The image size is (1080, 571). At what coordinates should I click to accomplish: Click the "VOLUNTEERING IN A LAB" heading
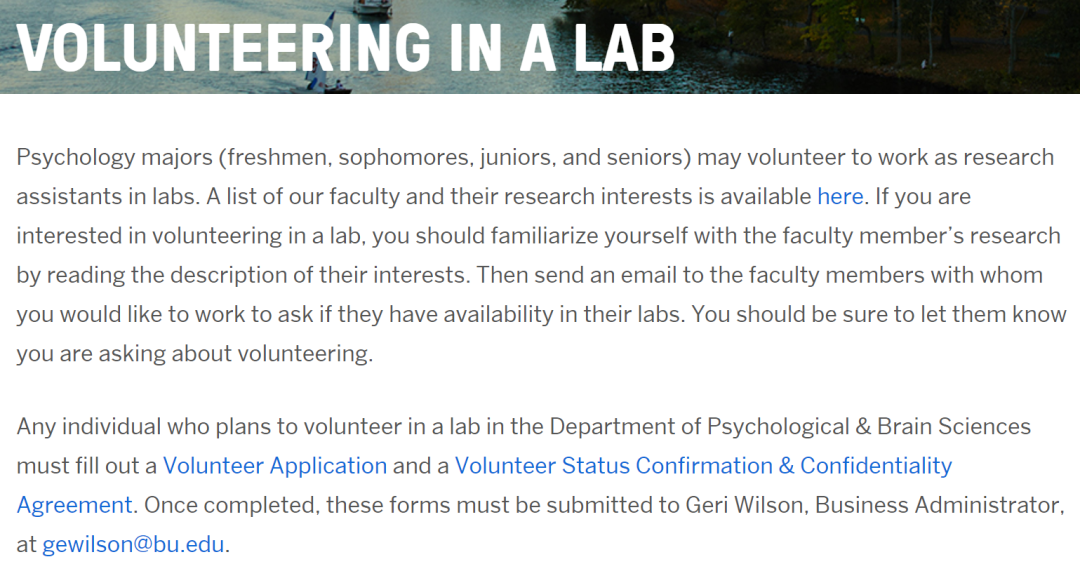346,48
